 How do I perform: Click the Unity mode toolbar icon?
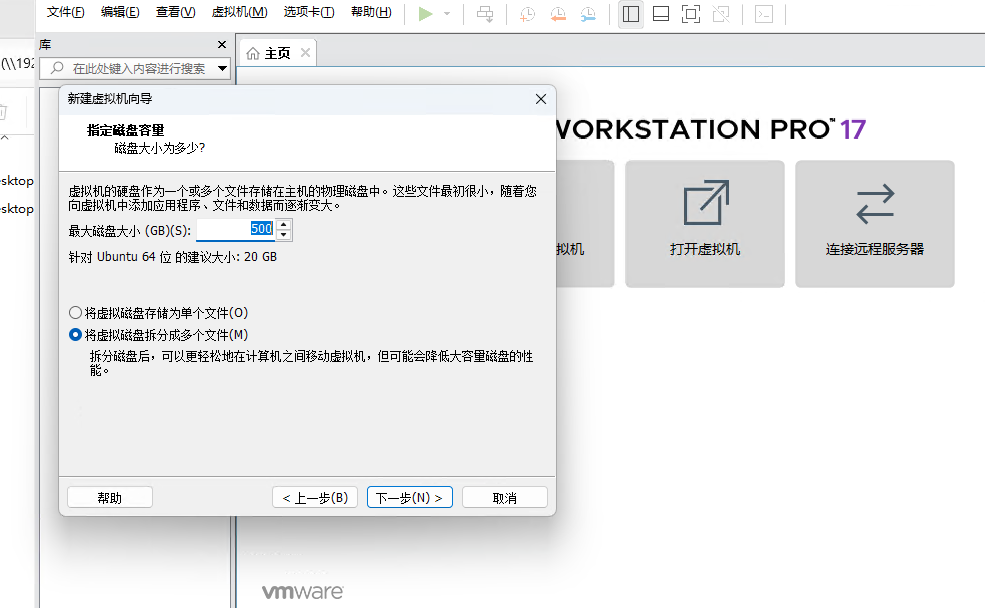(x=721, y=14)
